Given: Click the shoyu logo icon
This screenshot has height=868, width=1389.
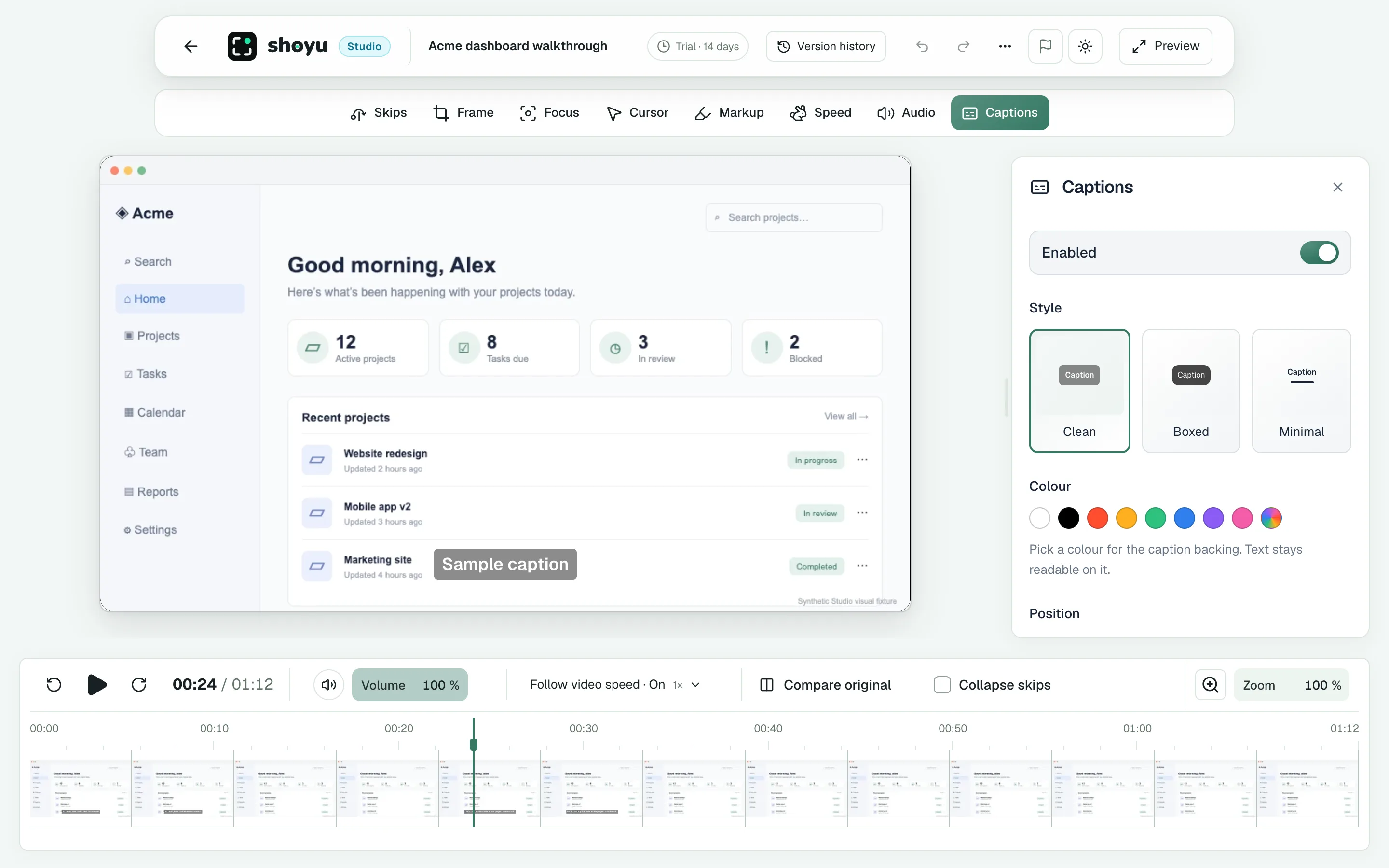Looking at the screenshot, I should [x=242, y=46].
